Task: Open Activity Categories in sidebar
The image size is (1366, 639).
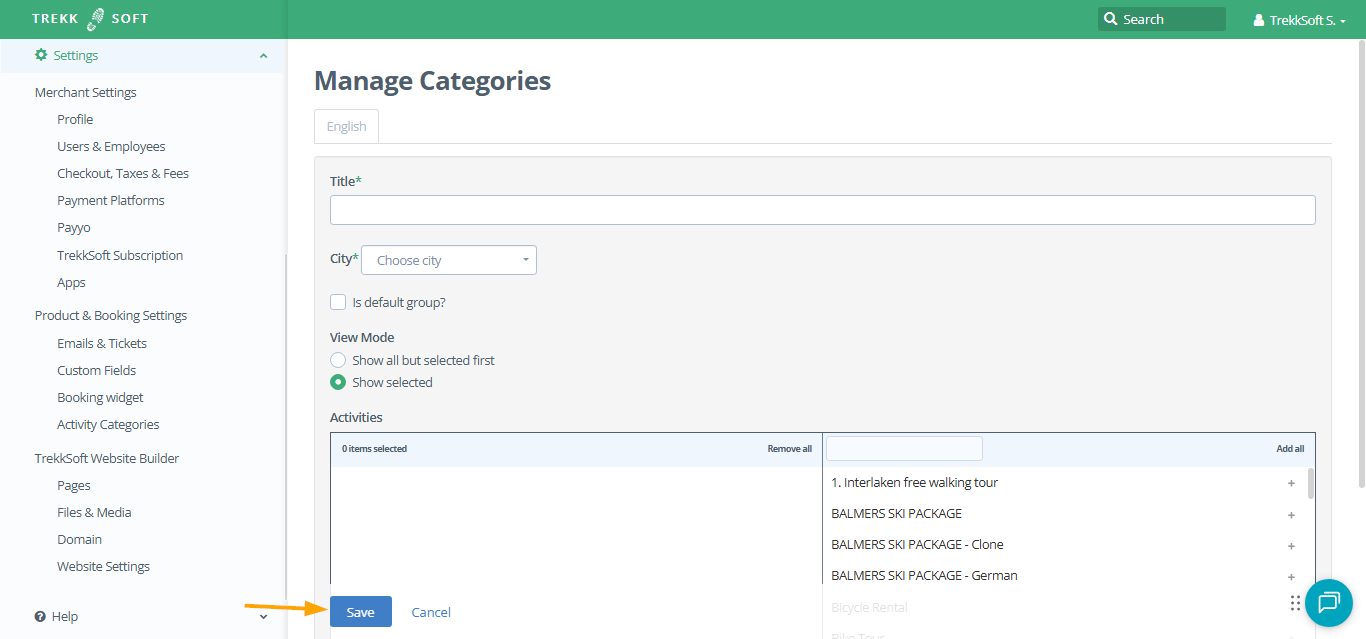Action: point(108,424)
